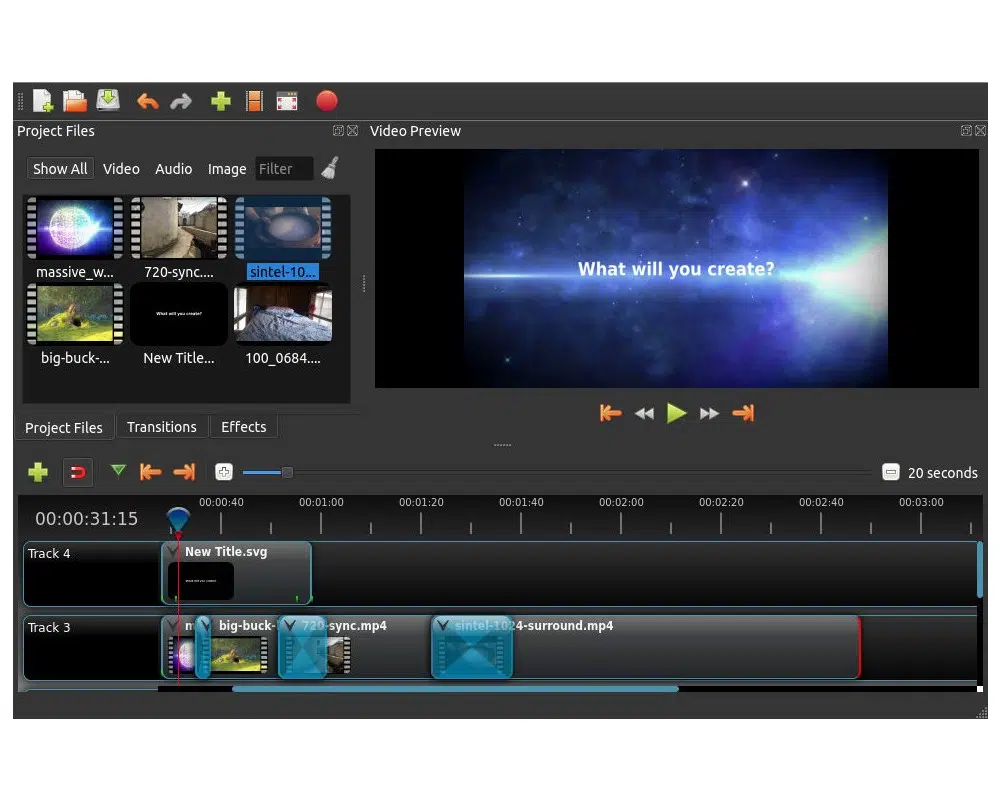Click the red Export Video button

click(x=326, y=101)
